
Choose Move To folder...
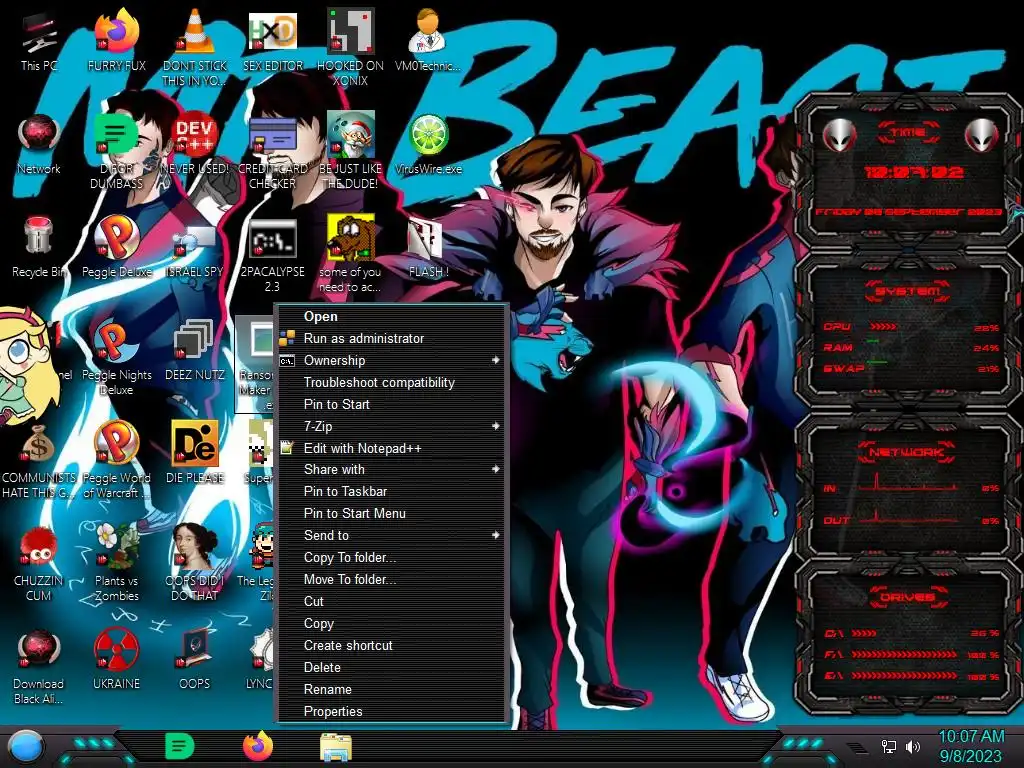[391, 580]
